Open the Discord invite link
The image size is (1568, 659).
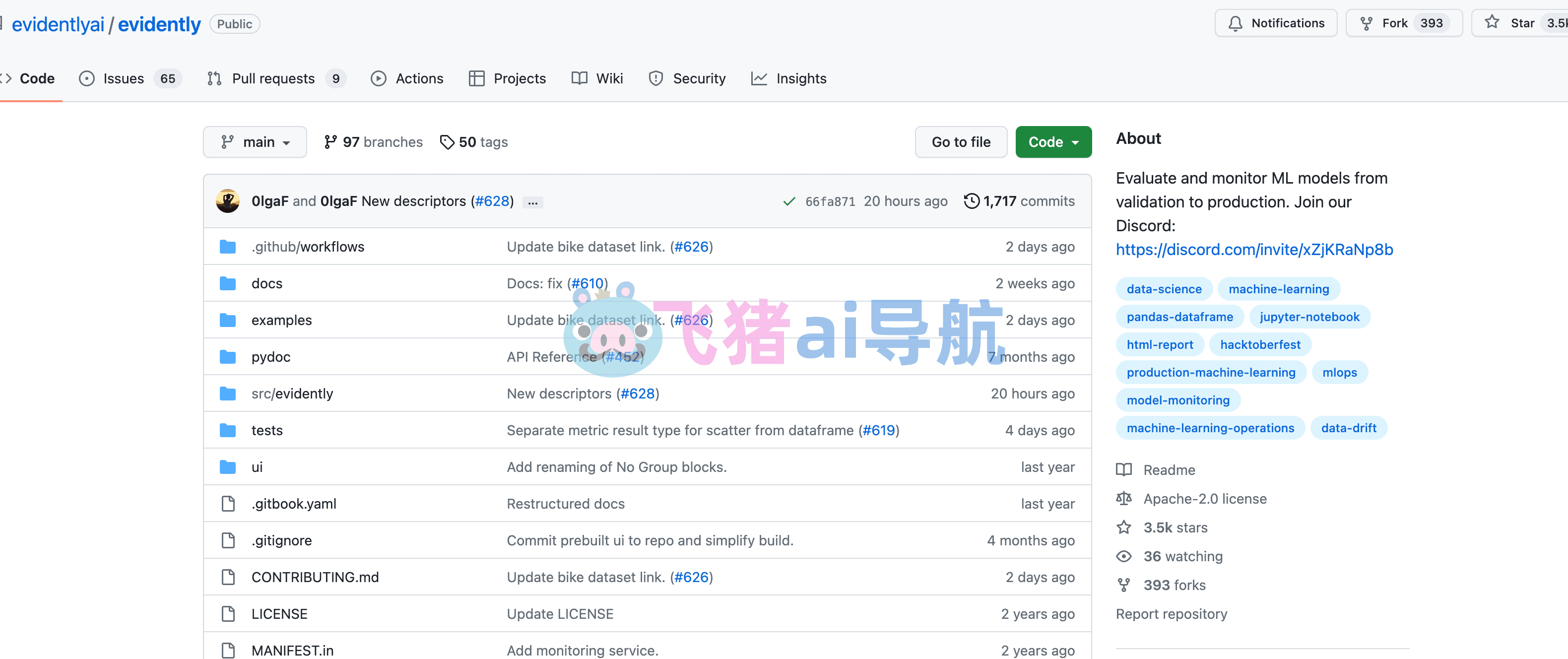pos(1254,250)
